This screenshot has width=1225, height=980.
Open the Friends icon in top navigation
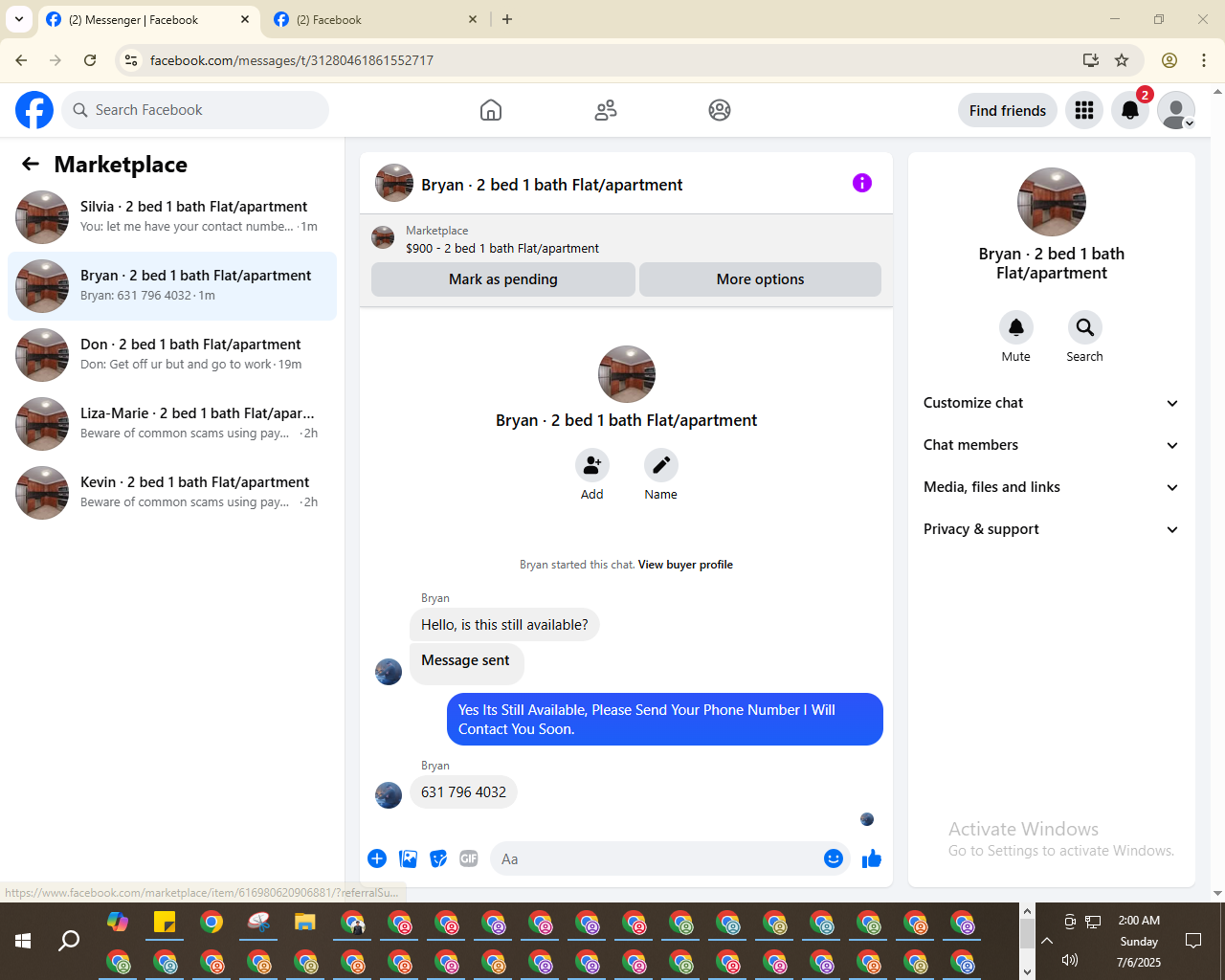point(606,110)
